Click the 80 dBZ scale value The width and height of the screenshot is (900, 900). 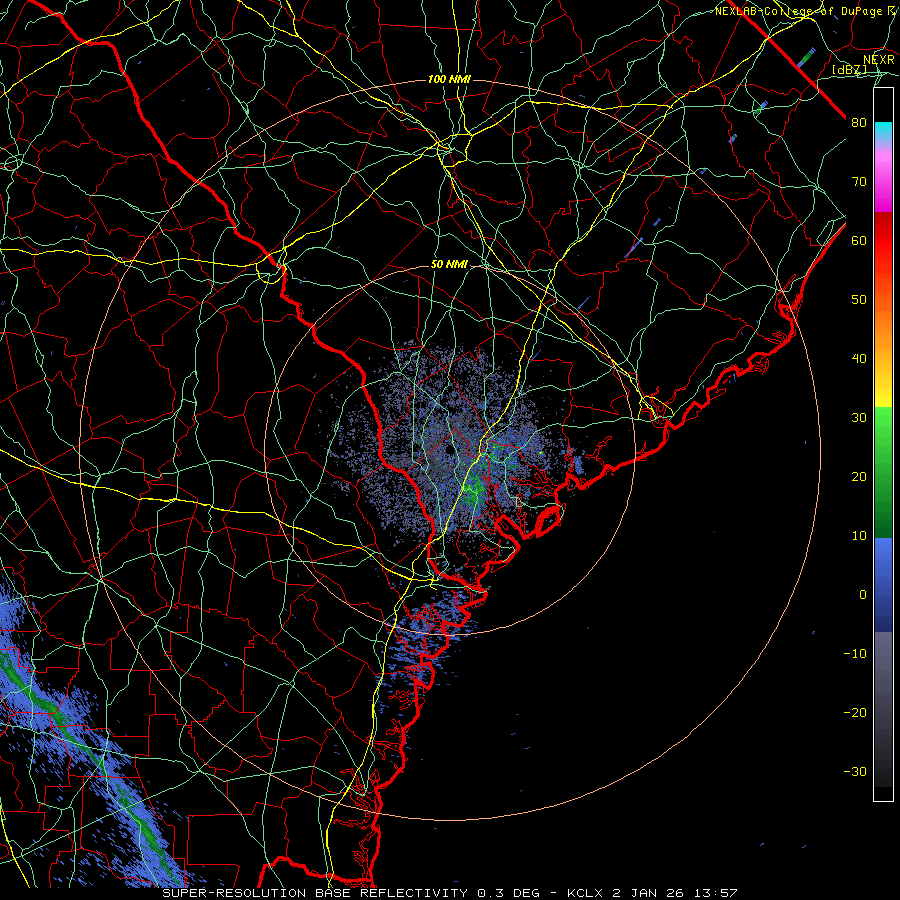pyautogui.click(x=859, y=123)
